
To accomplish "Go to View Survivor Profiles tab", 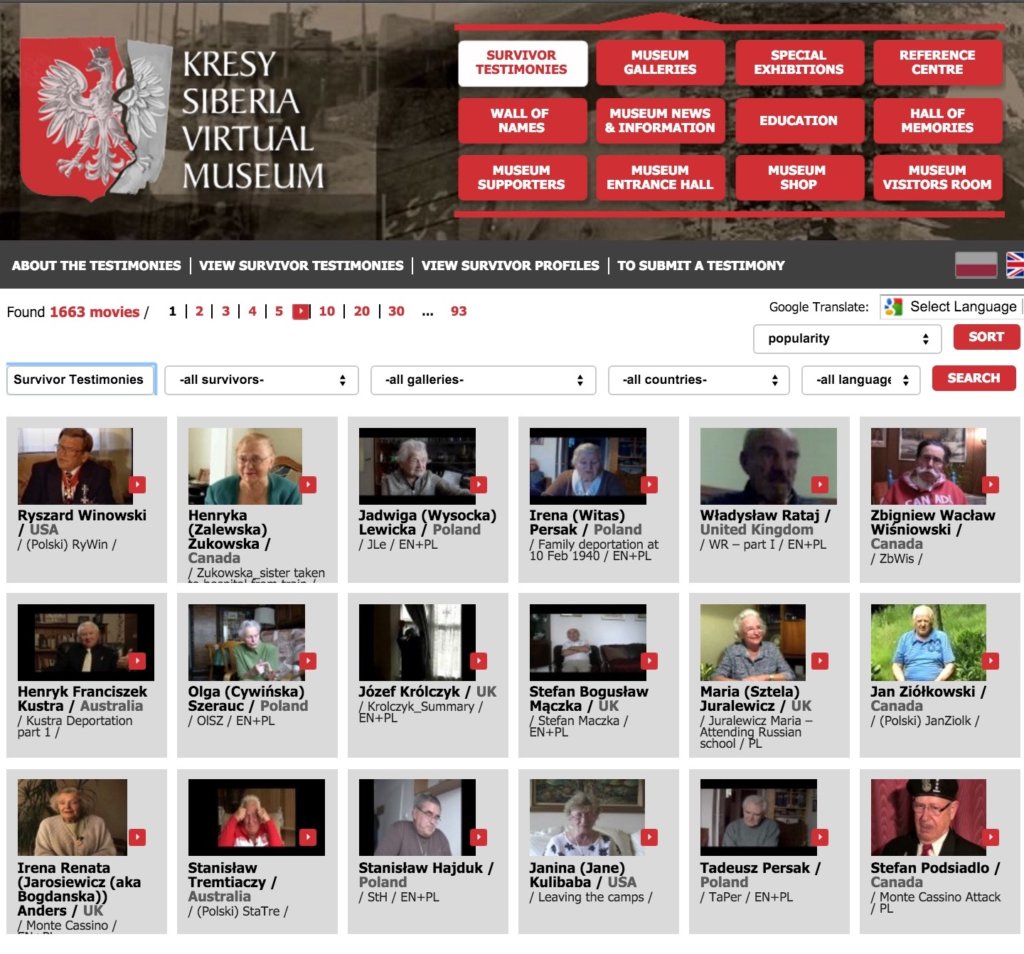I will click(510, 266).
